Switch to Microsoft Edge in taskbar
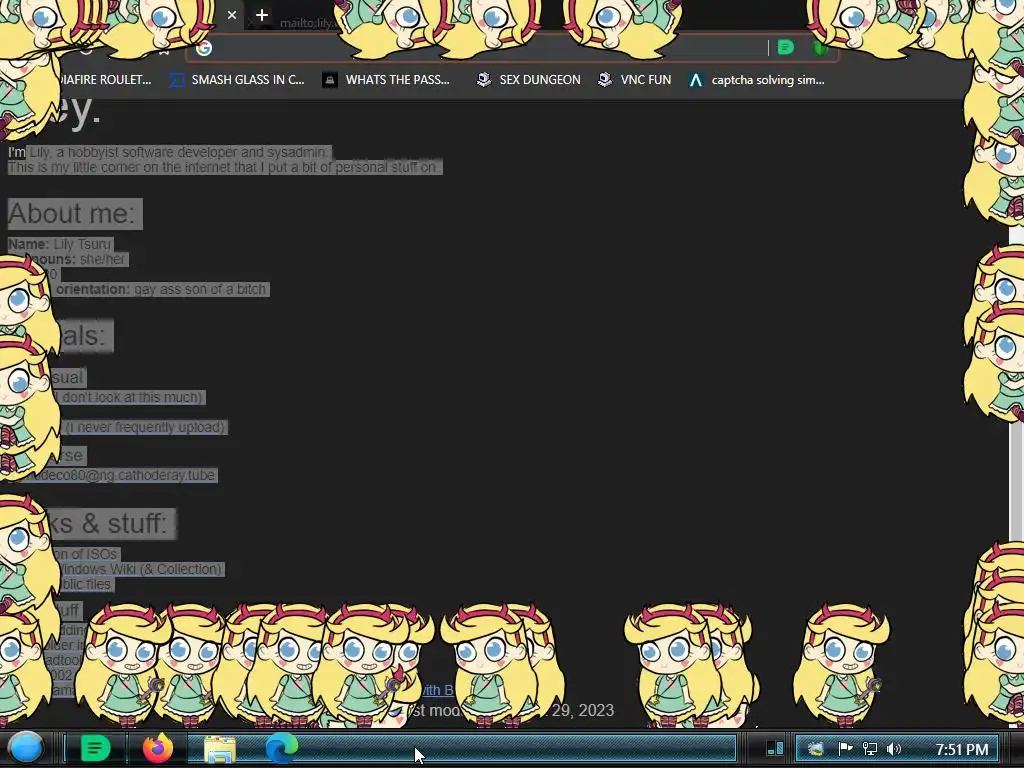This screenshot has width=1024, height=768. pos(281,748)
